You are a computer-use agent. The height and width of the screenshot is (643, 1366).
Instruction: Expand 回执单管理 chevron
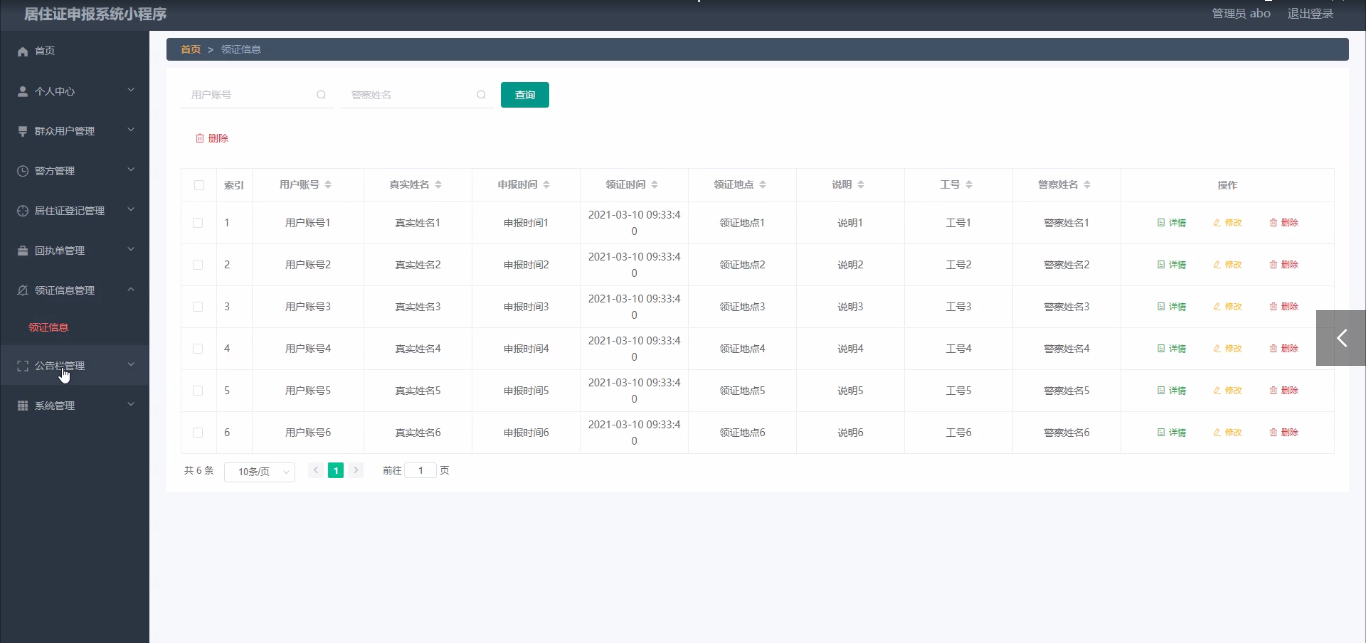pos(131,250)
